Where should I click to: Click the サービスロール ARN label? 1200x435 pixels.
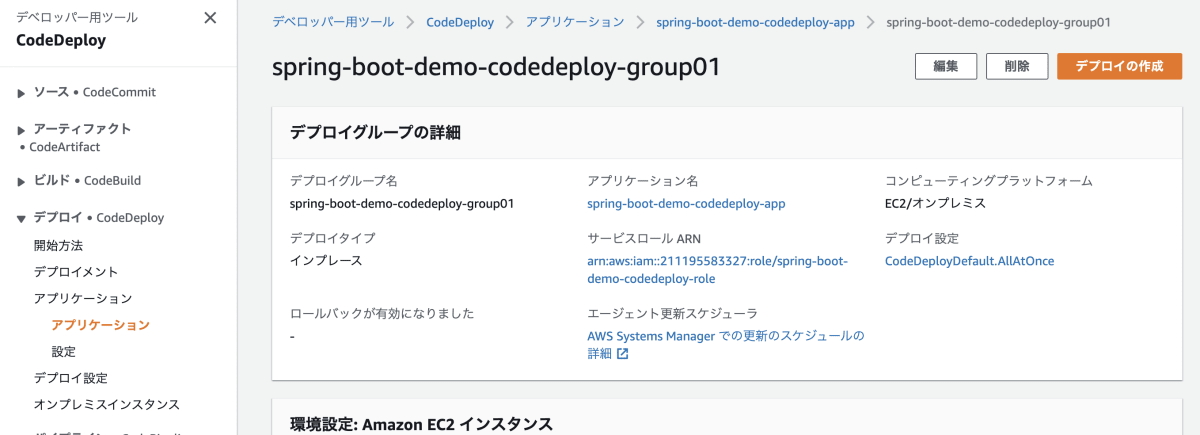click(644, 238)
